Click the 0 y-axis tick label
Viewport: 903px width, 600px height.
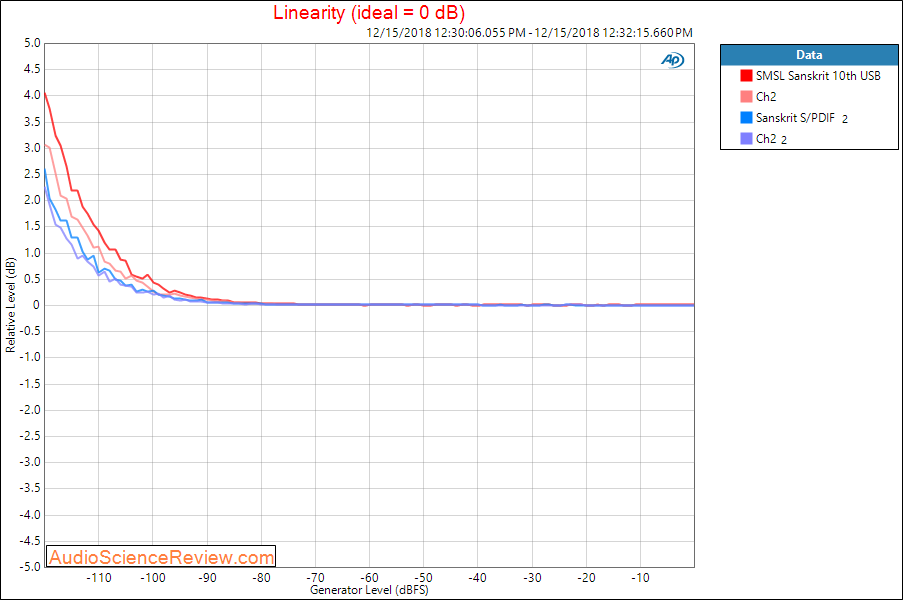click(37, 305)
